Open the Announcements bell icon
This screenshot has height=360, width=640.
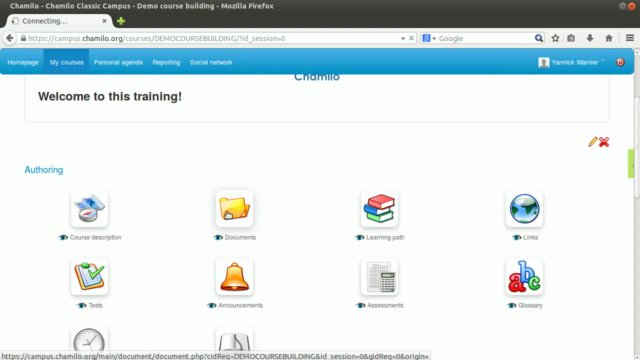point(234,276)
